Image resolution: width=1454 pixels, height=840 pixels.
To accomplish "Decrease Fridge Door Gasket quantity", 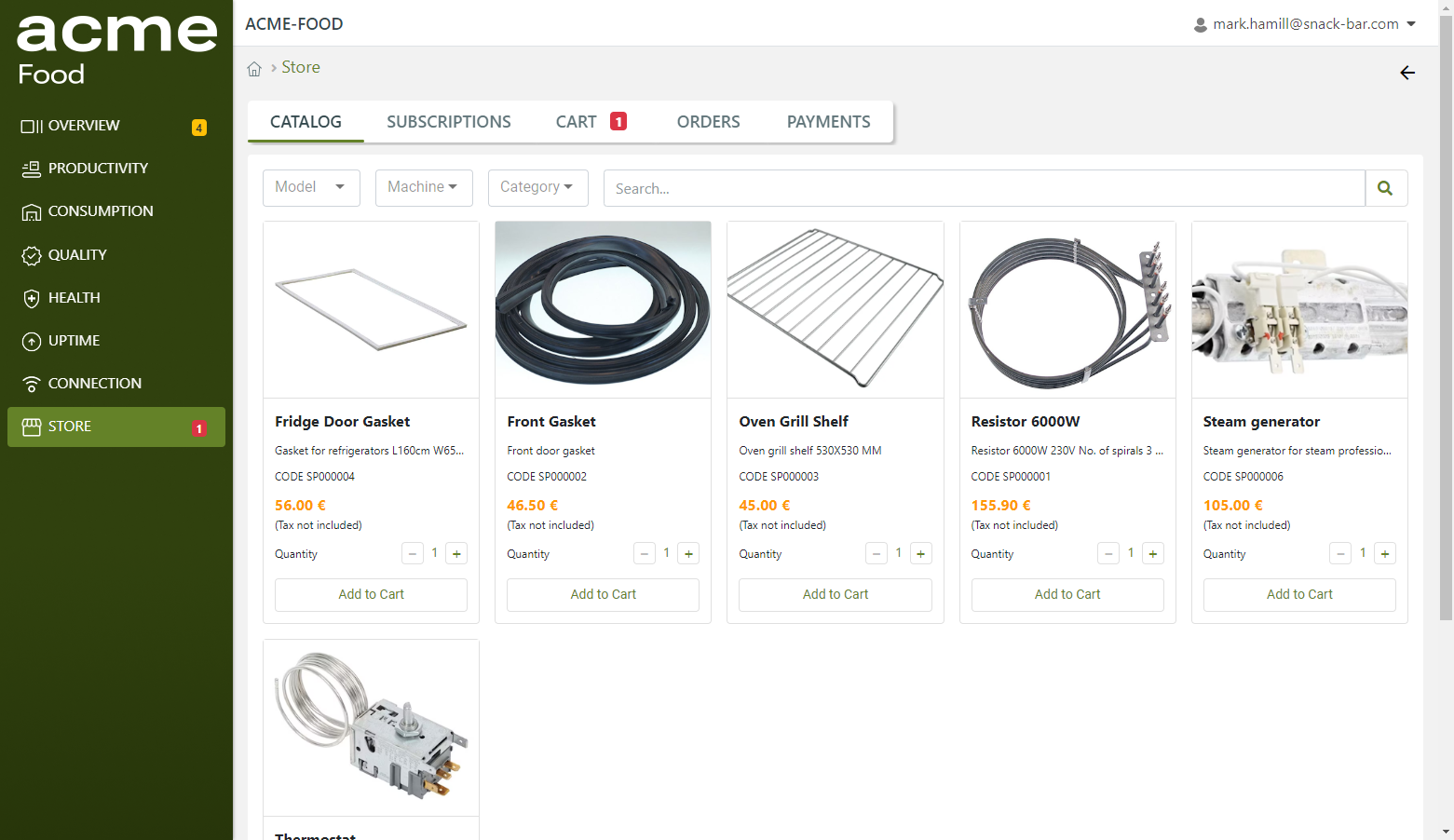I will [x=413, y=554].
